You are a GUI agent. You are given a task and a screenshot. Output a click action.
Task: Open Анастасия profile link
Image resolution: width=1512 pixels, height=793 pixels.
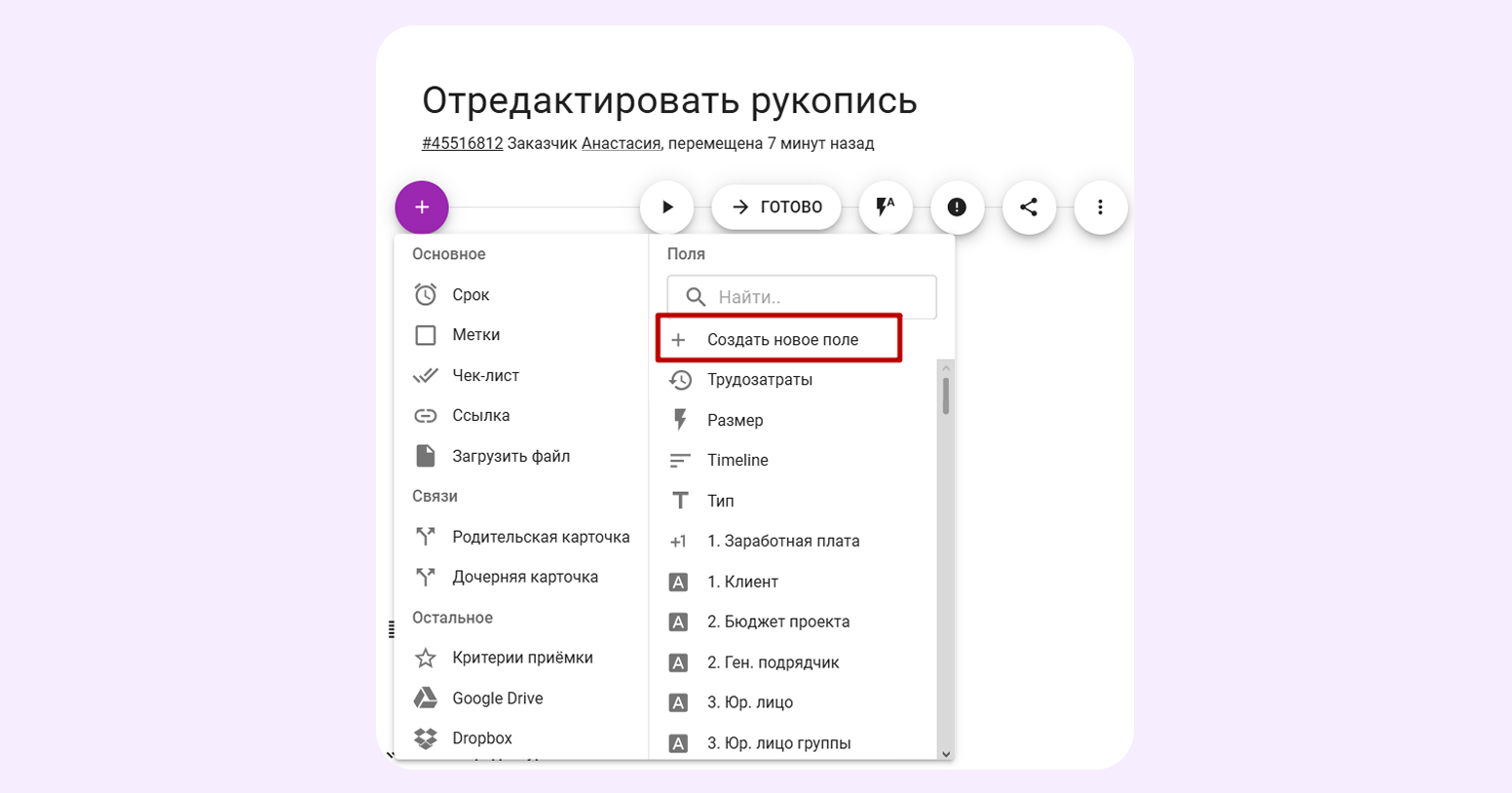point(621,143)
